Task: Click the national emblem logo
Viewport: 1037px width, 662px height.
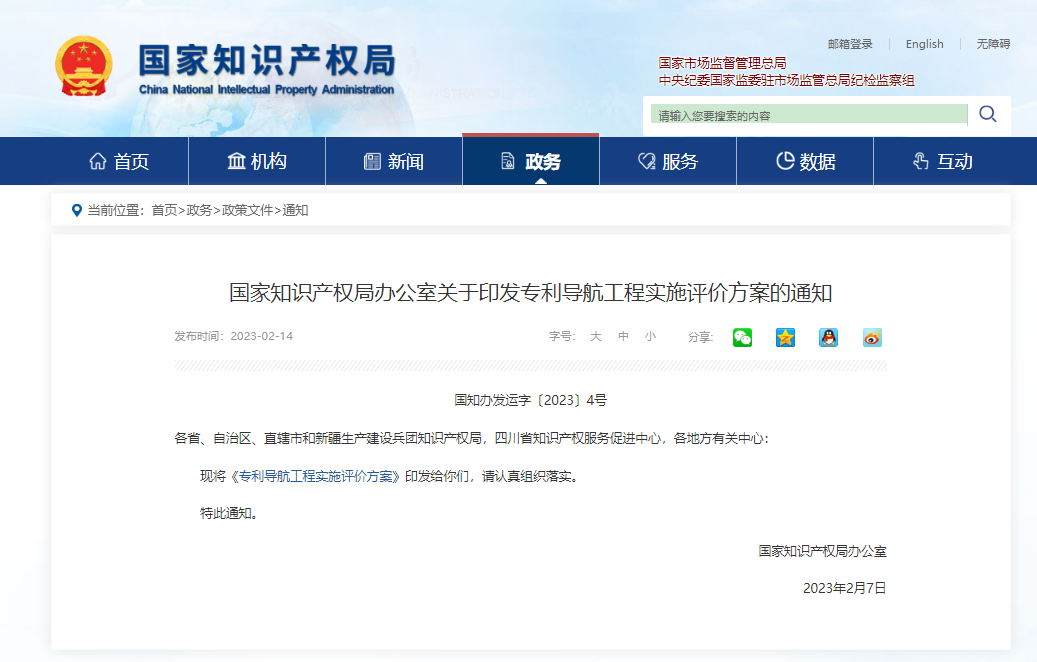Action: tap(83, 66)
